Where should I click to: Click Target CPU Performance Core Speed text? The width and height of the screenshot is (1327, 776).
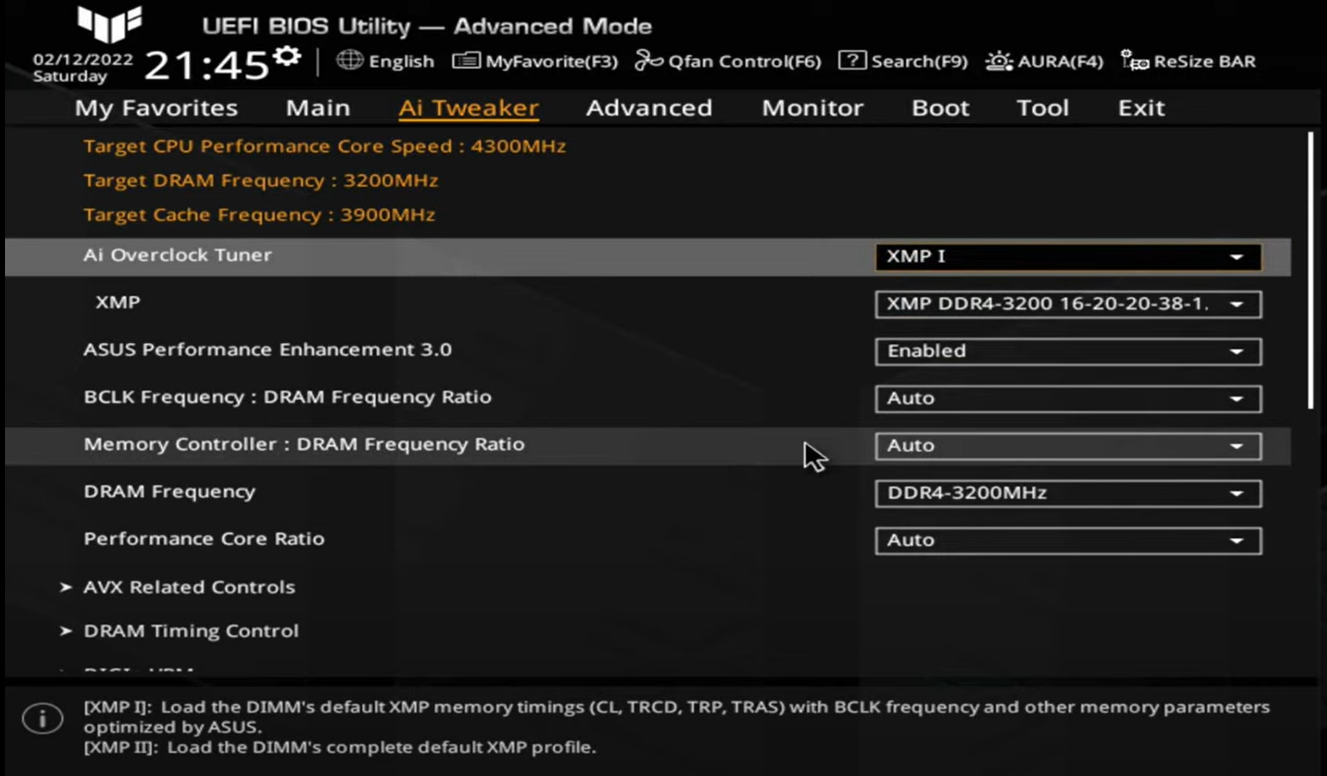[x=324, y=146]
